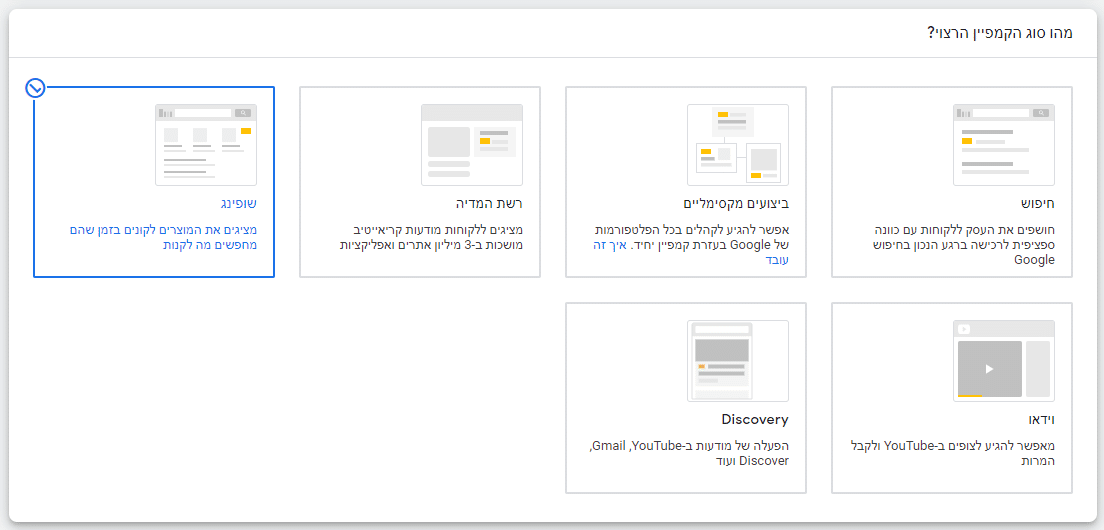Click the Discovery description 'הפעלה של מודעות ב-YouTube'
Image resolution: width=1104 pixels, height=530 pixels.
(x=689, y=454)
